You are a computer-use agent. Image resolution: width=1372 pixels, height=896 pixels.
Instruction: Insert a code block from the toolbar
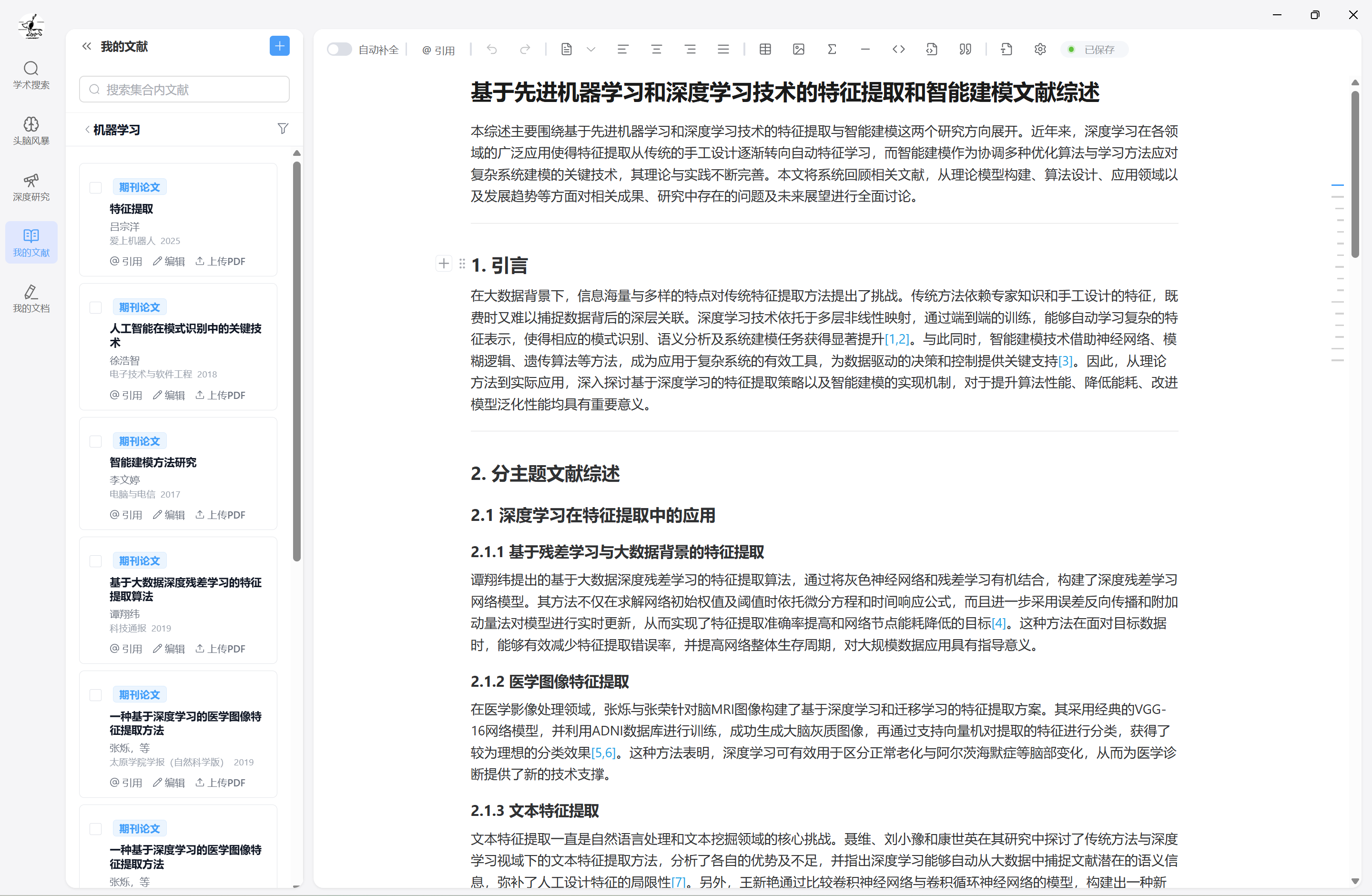pos(898,50)
